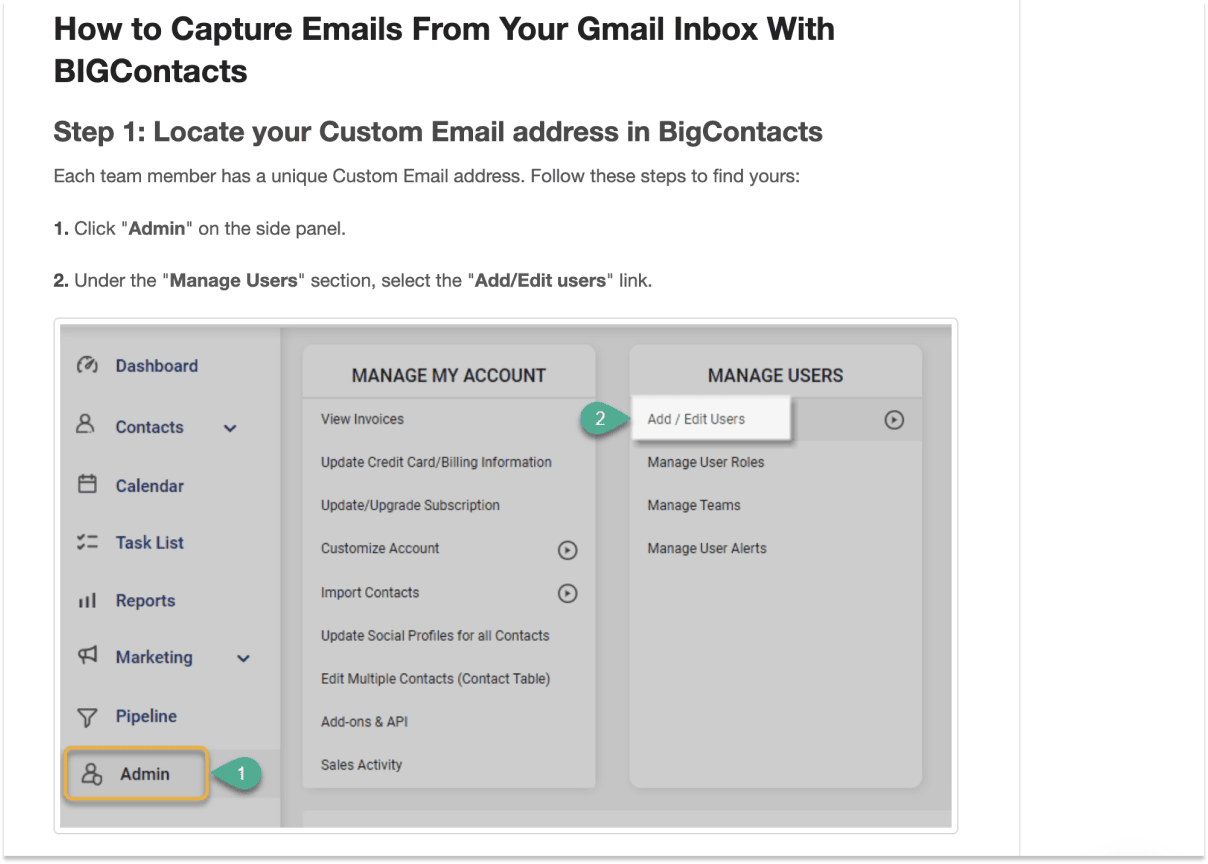Open Edit Multiple Contacts (Contact Table)

(x=435, y=678)
